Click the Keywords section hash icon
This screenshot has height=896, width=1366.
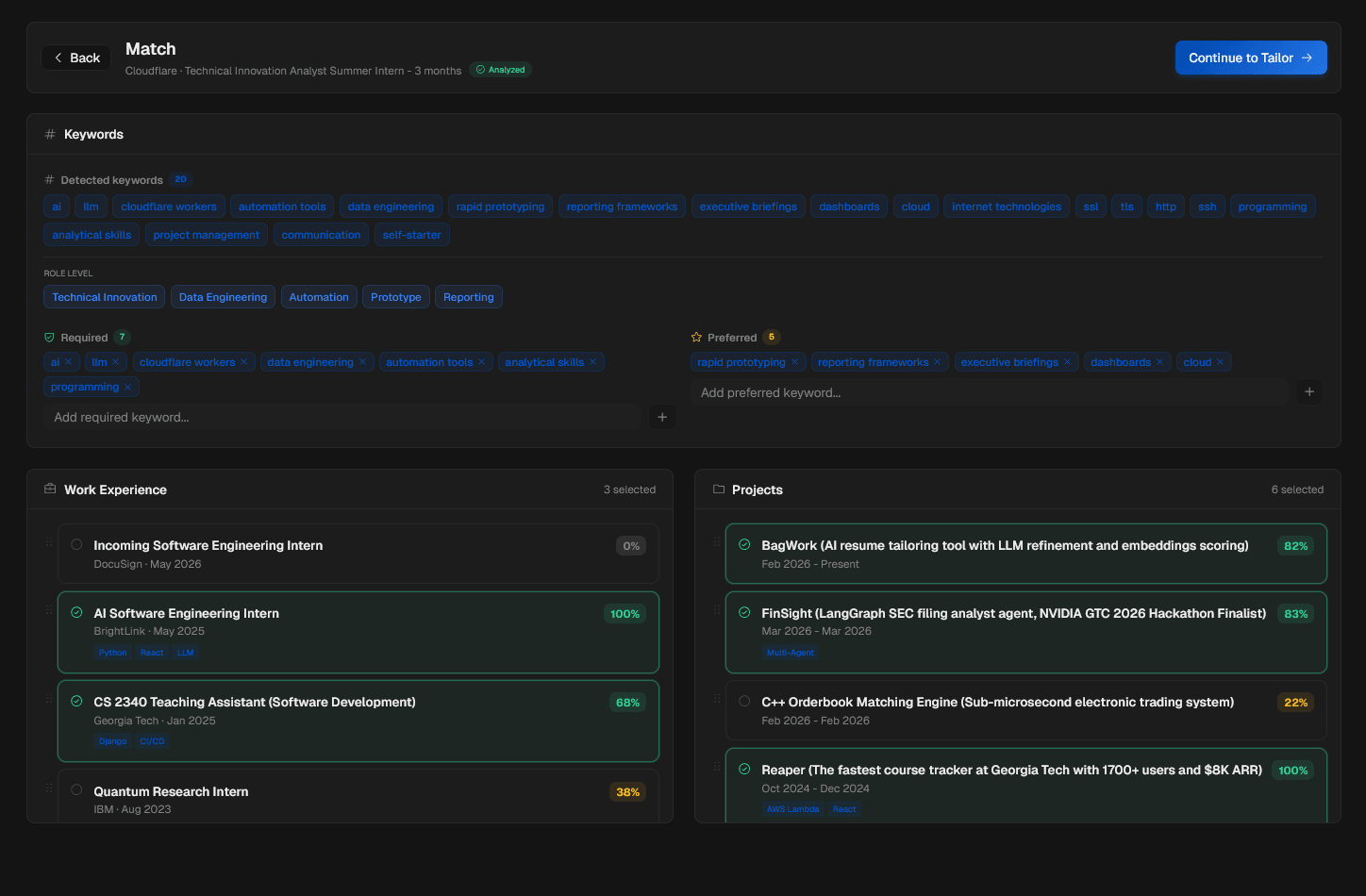click(50, 134)
